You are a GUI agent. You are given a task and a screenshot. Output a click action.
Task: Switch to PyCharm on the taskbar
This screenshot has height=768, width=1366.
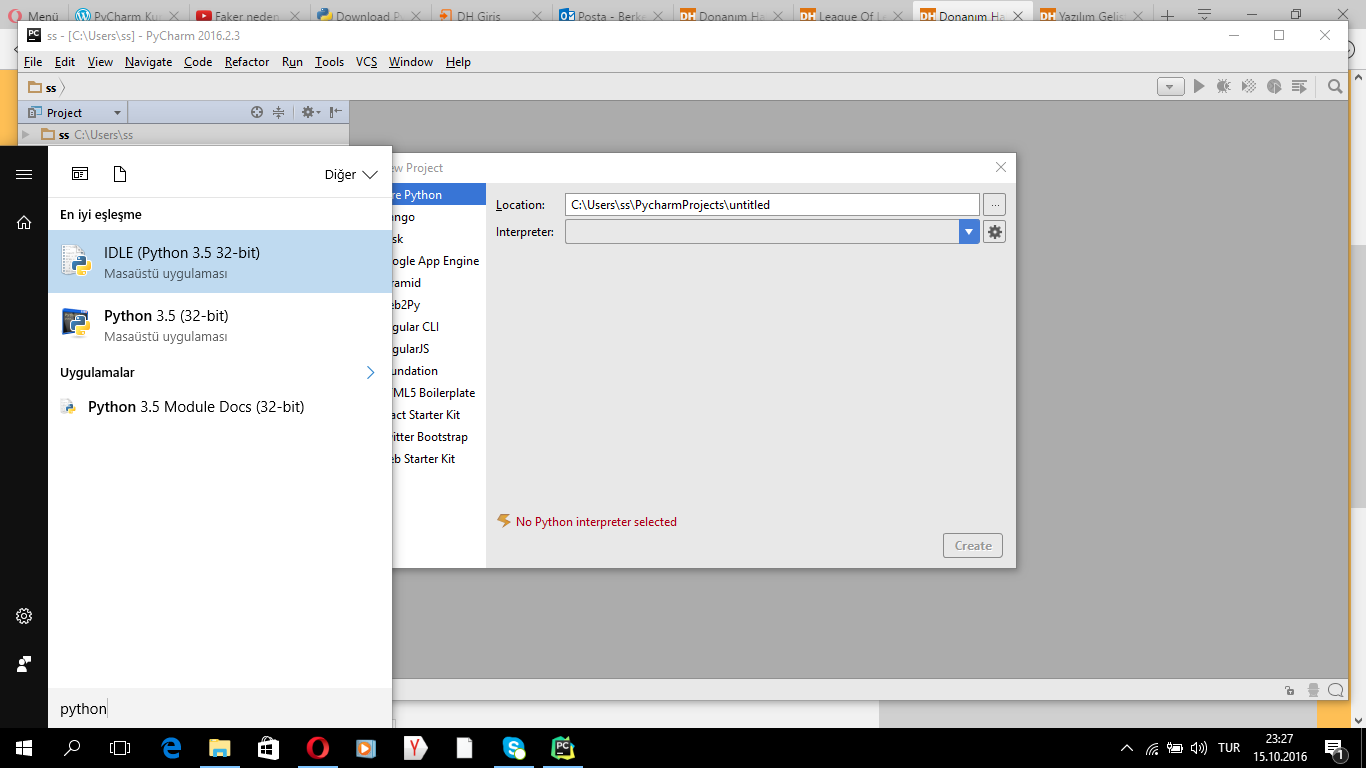click(563, 747)
